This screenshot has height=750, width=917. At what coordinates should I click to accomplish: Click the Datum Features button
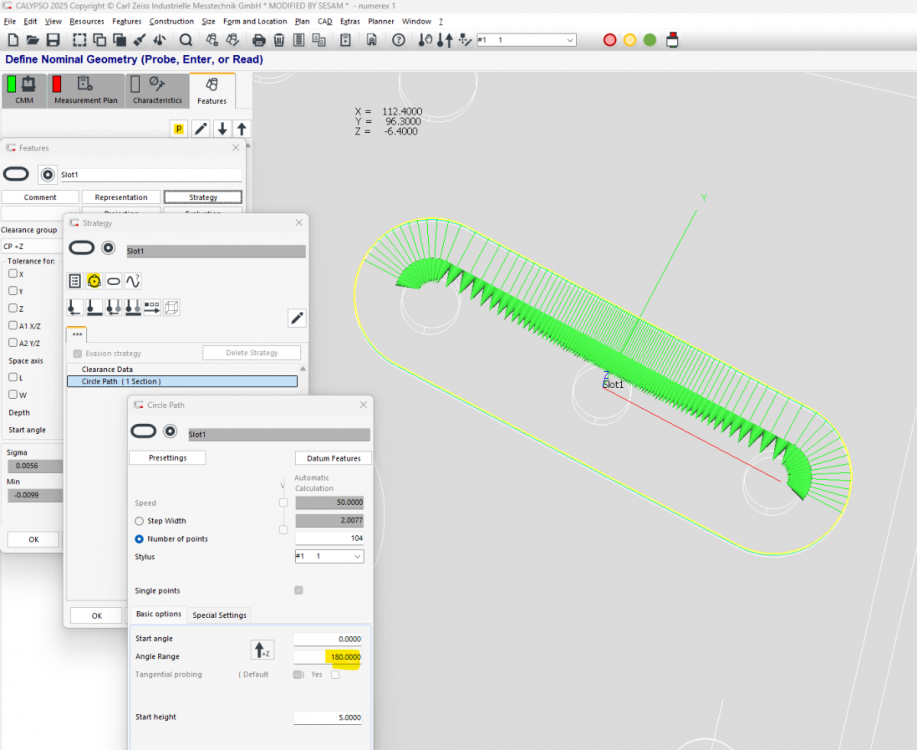(x=333, y=458)
